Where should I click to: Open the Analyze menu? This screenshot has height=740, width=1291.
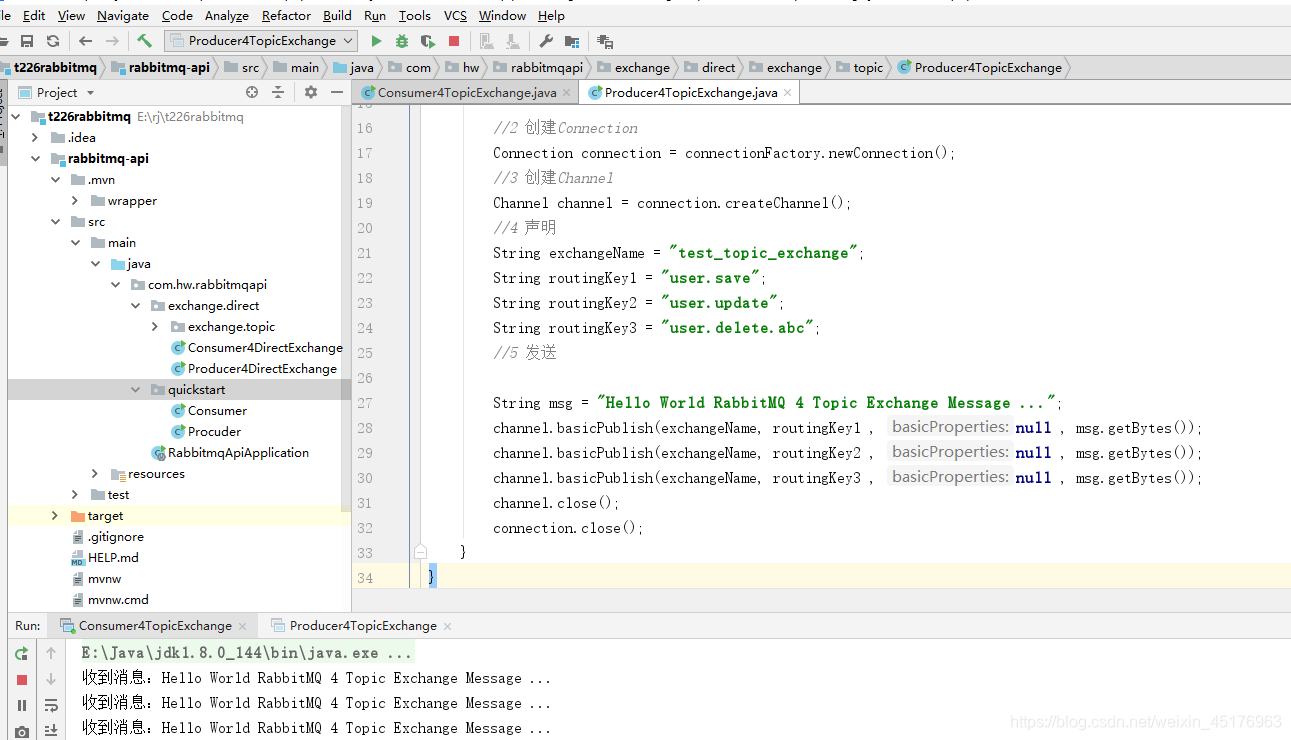point(227,15)
